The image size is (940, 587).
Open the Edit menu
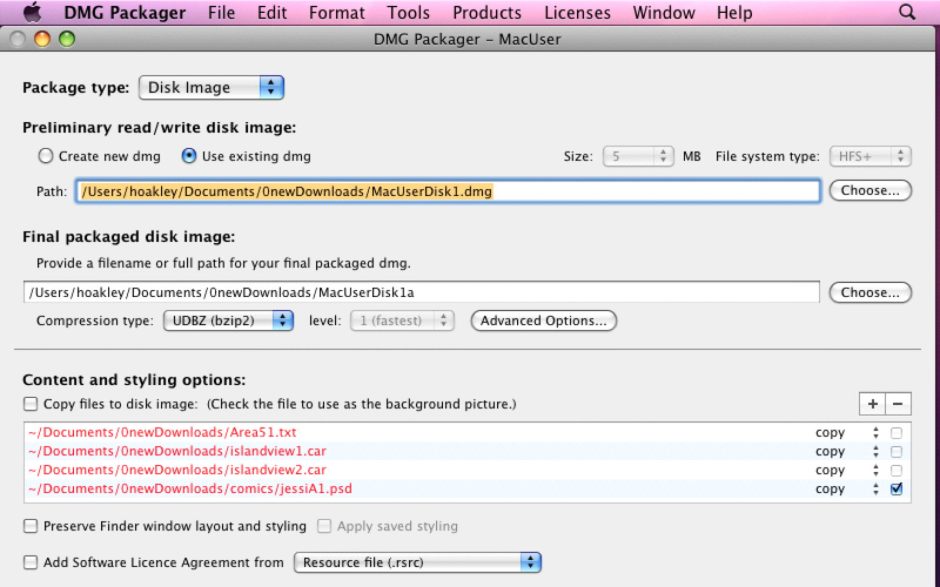(x=272, y=13)
